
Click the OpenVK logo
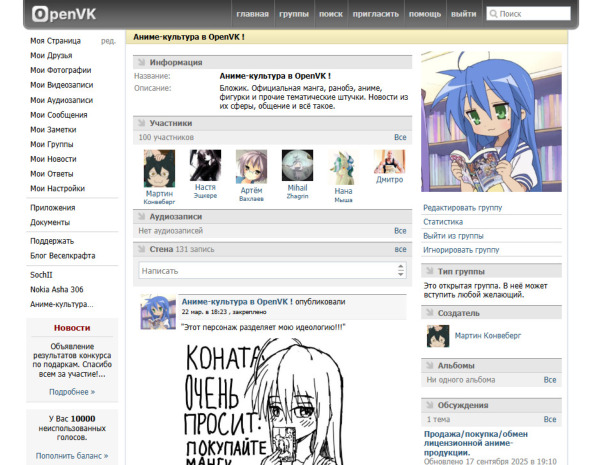tap(64, 14)
